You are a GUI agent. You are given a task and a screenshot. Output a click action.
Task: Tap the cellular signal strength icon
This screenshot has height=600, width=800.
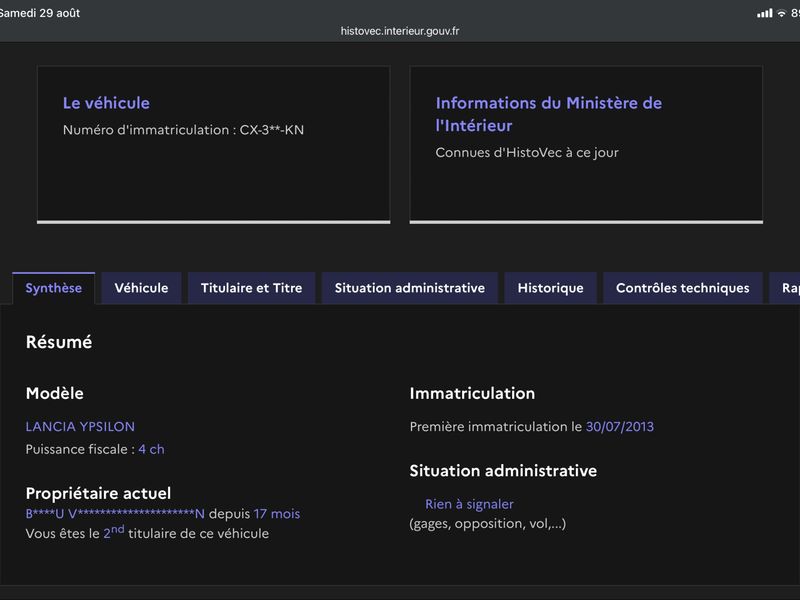764,13
